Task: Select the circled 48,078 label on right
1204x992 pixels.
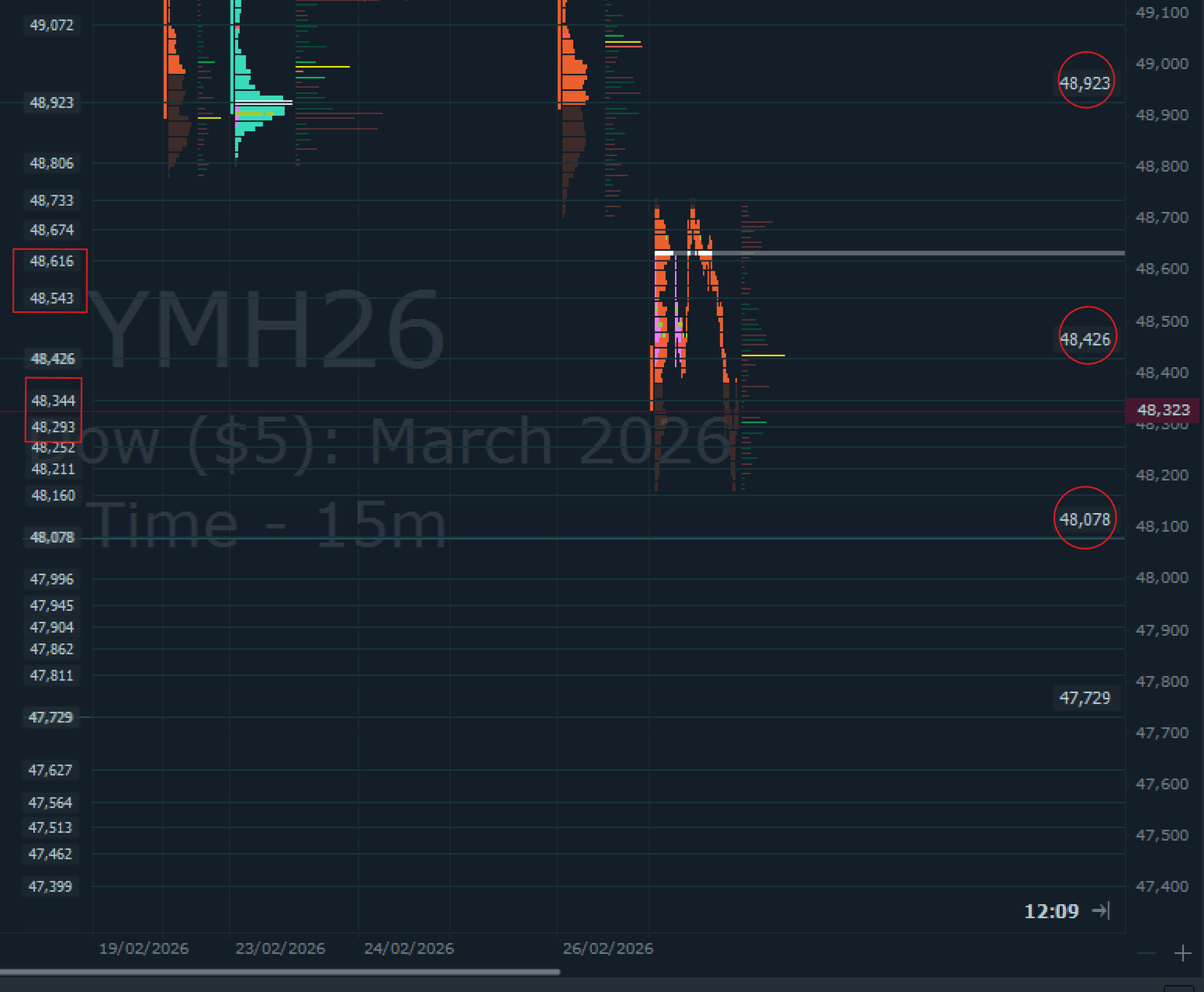Action: click(1085, 519)
